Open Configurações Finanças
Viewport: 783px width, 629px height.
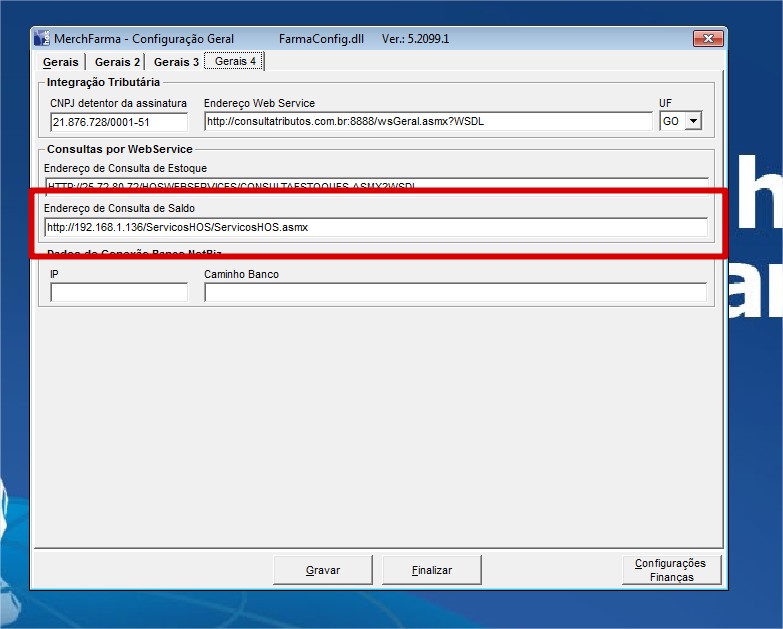click(x=670, y=570)
